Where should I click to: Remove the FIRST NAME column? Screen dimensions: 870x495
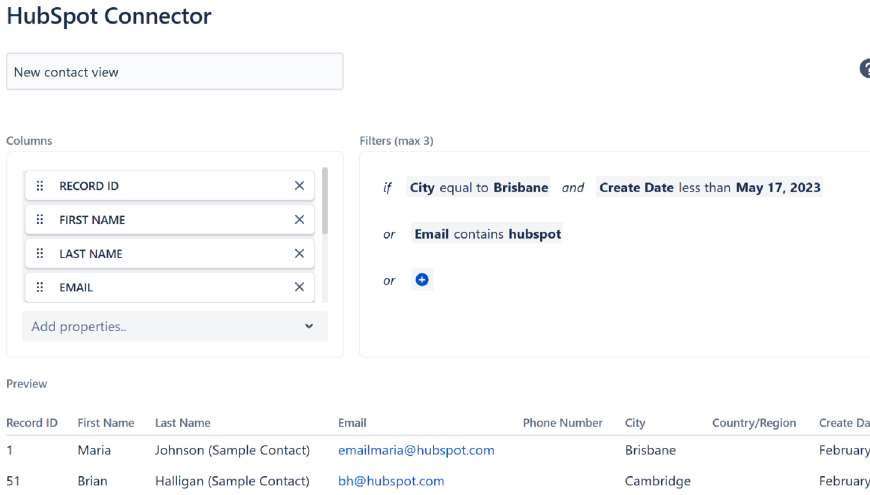299,220
